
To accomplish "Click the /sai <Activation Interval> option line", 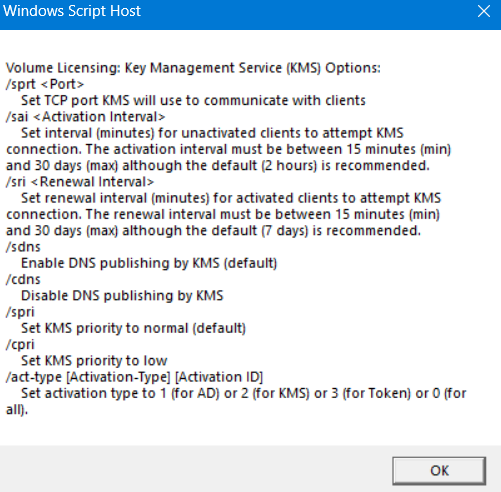I will point(86,117).
